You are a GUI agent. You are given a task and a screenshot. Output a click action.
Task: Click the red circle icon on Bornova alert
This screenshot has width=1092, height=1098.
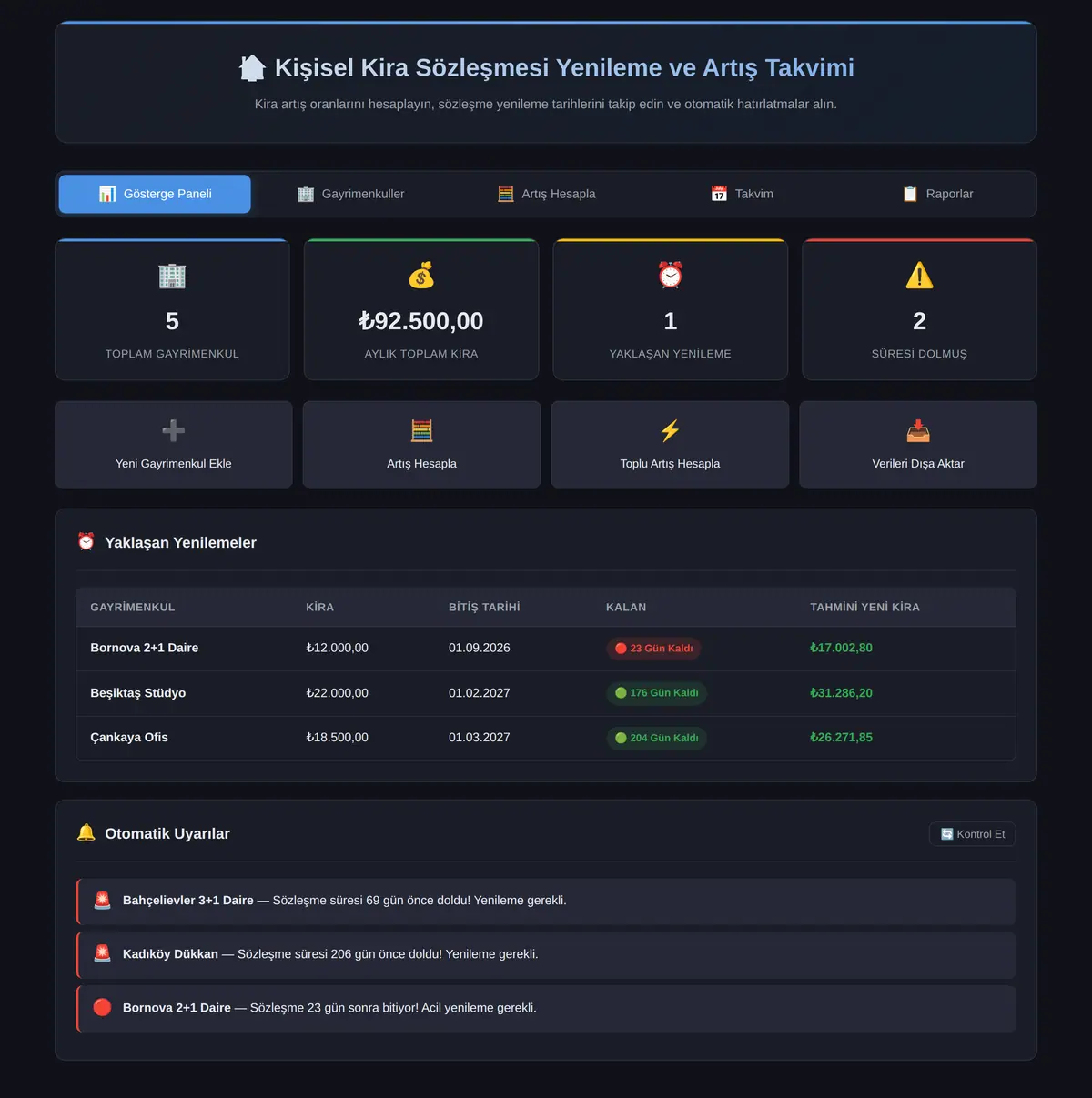[103, 1008]
